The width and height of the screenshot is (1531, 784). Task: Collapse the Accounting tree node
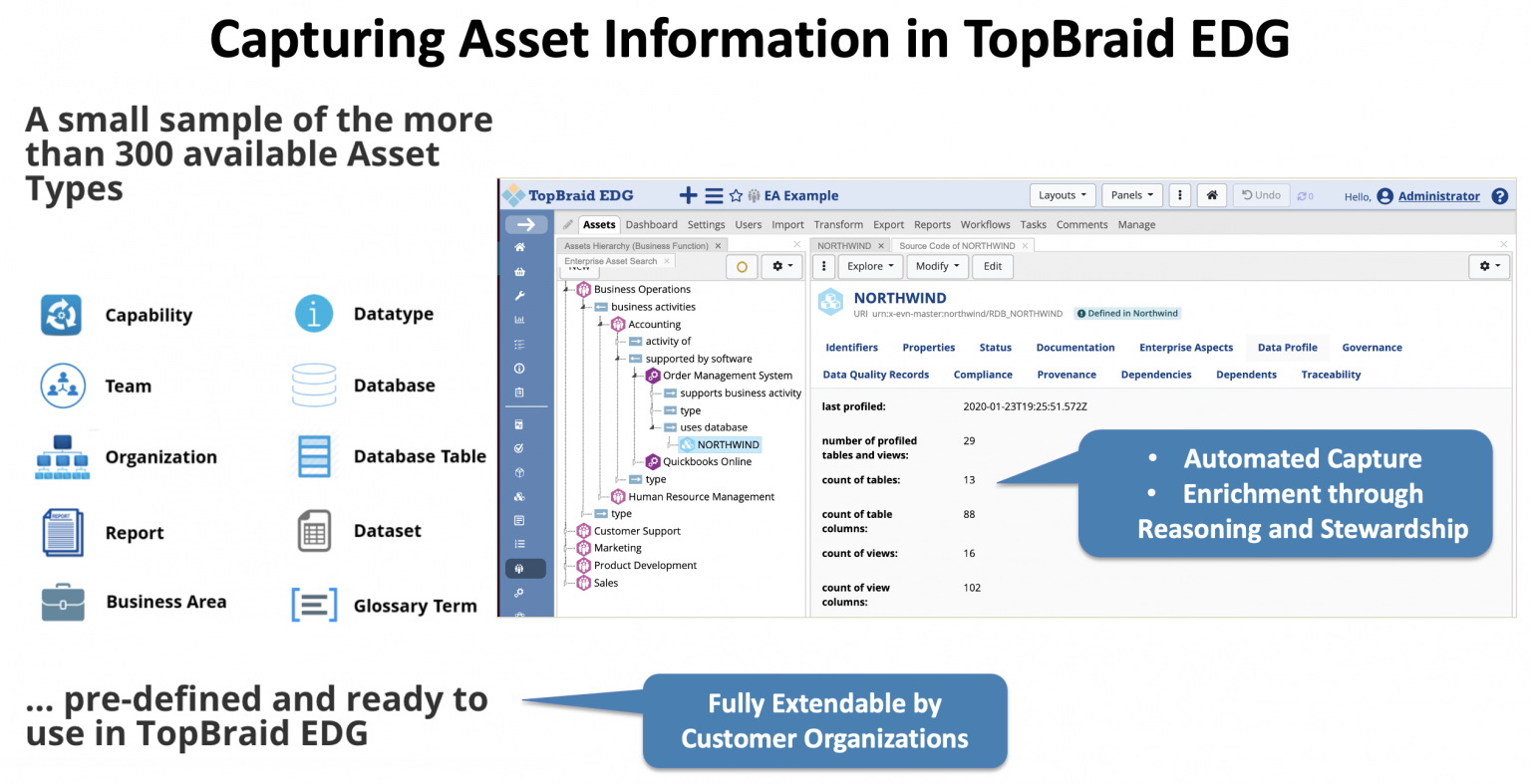coord(601,324)
